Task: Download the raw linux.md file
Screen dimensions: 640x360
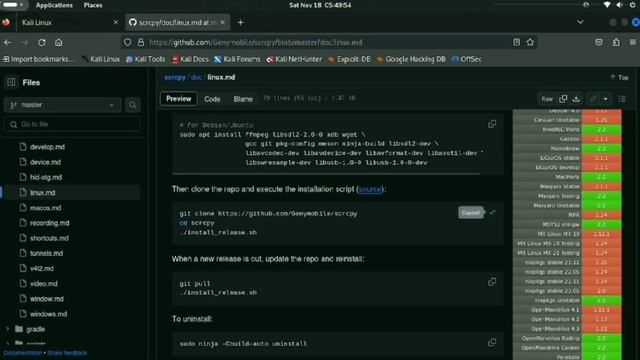Action: (576, 99)
